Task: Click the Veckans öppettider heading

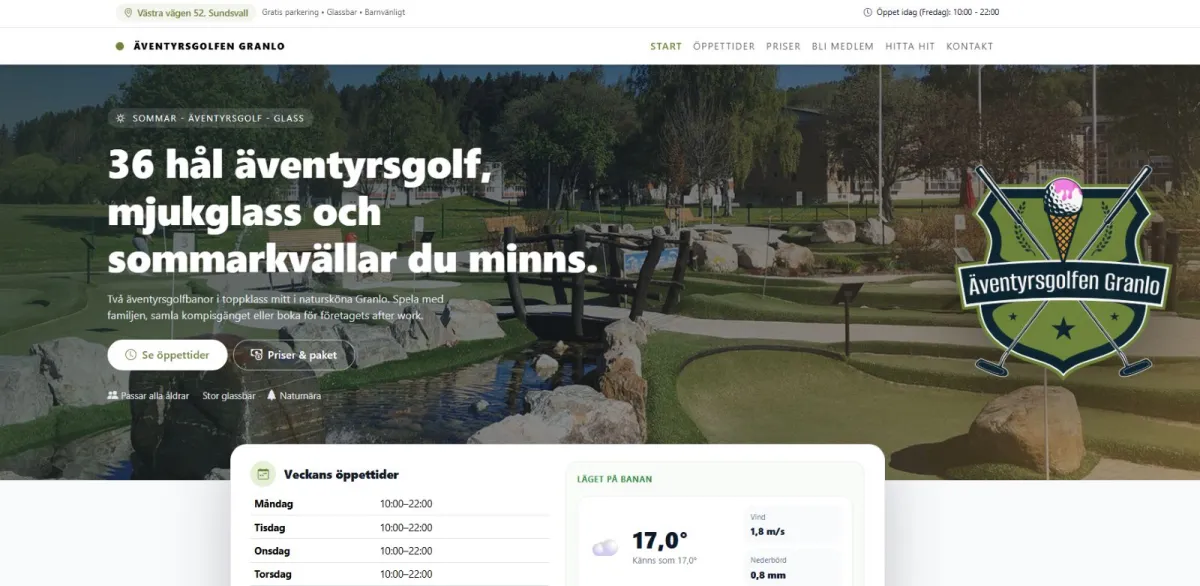Action: (341, 474)
